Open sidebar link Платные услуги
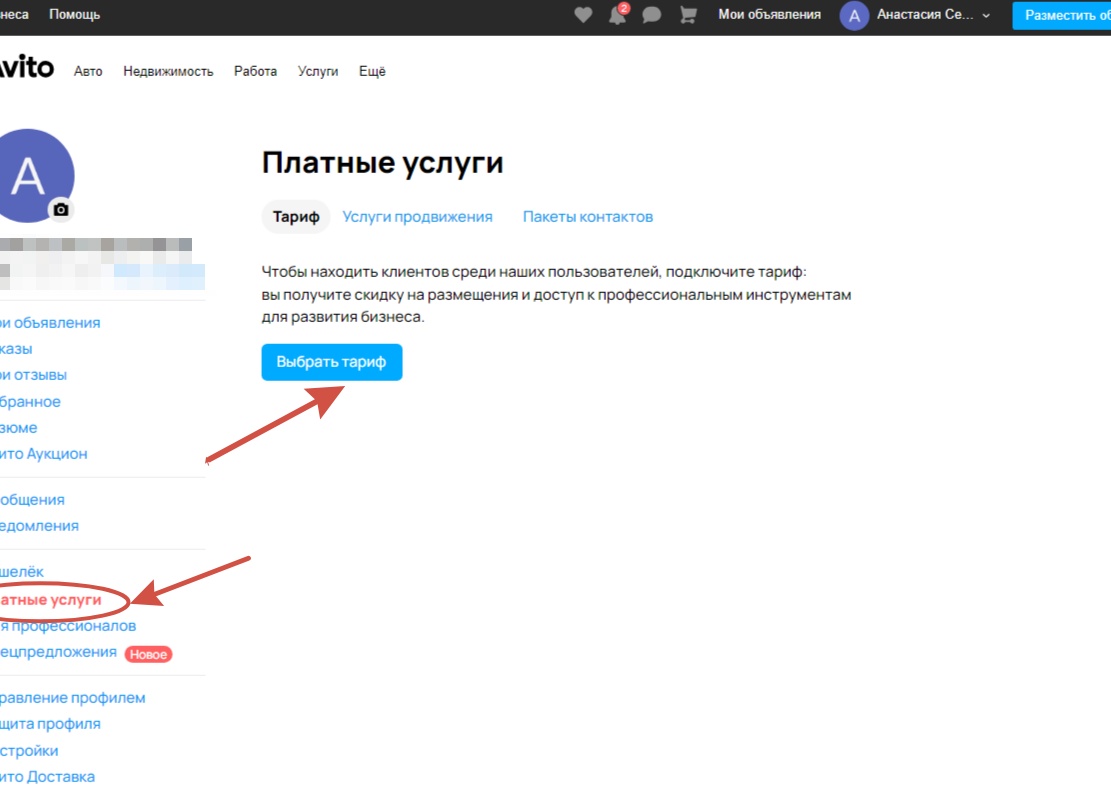This screenshot has width=1111, height=806. [50, 600]
